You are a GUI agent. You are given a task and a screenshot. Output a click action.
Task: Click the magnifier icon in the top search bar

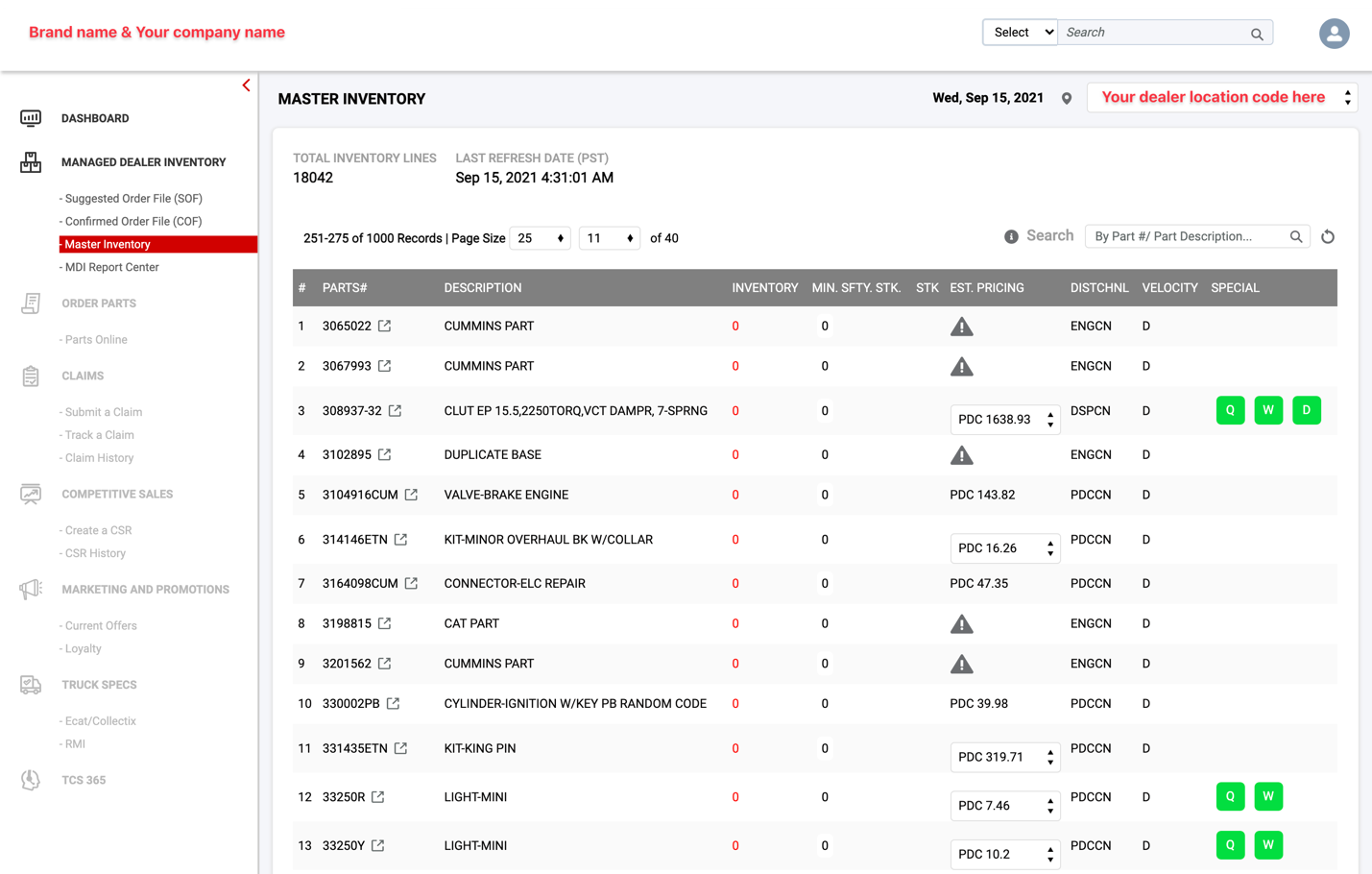click(1257, 34)
